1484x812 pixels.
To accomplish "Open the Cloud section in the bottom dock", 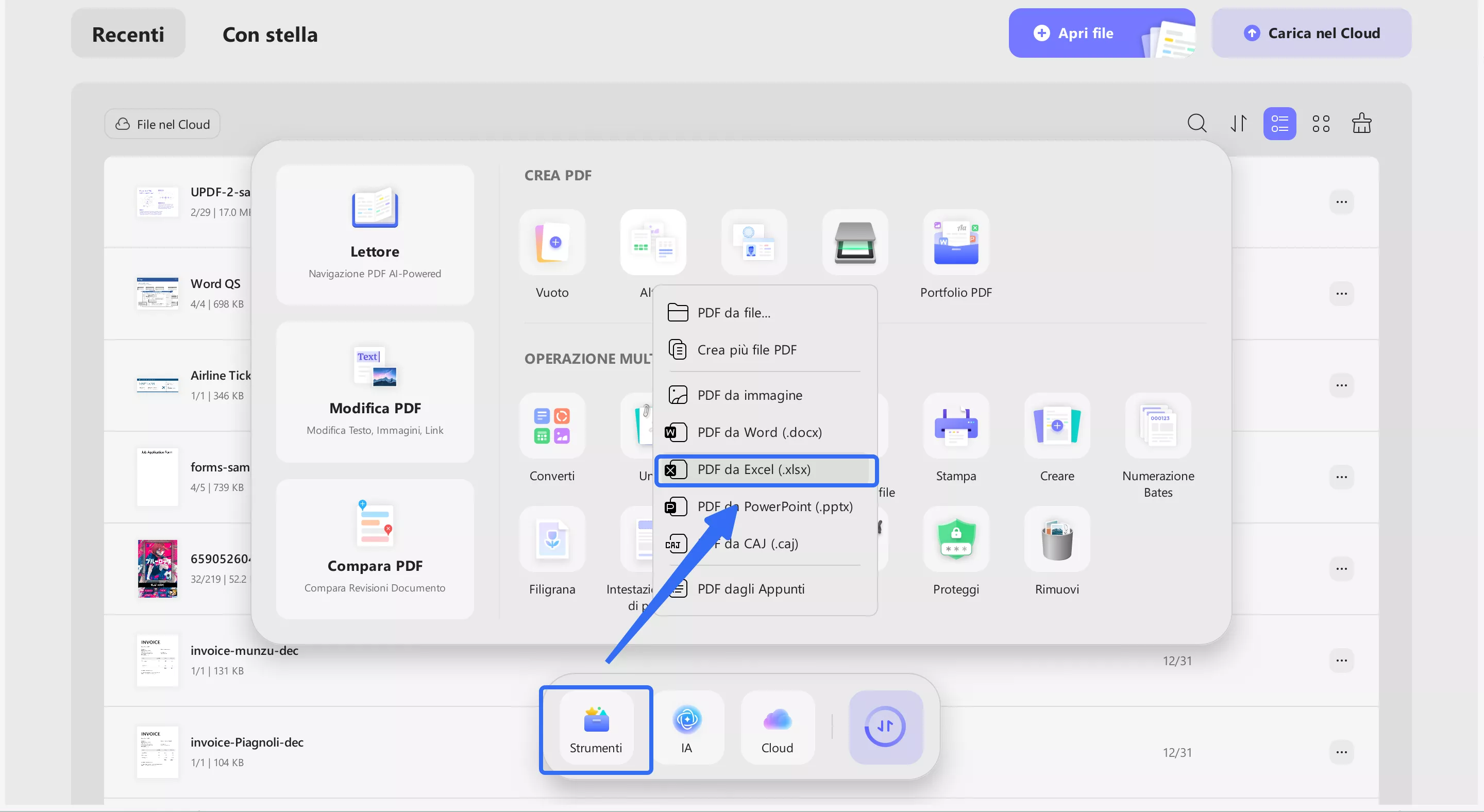I will point(777,729).
